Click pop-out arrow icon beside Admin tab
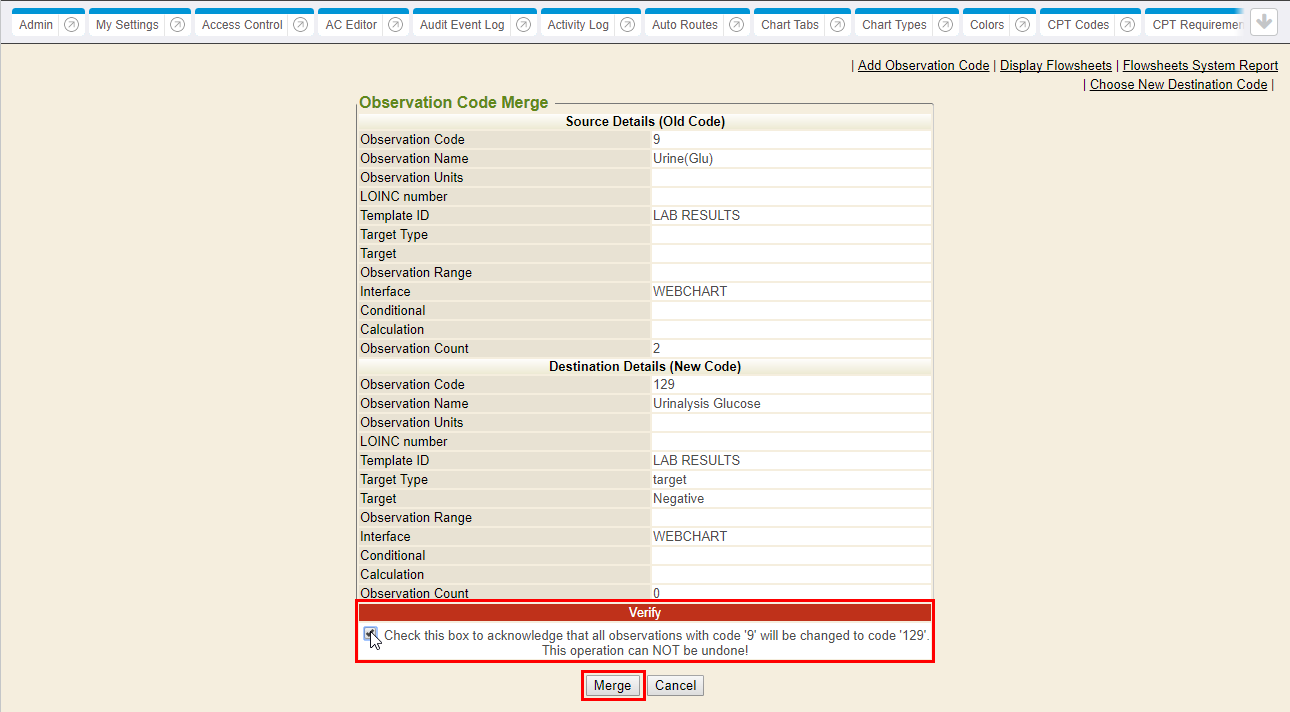 click(71, 25)
